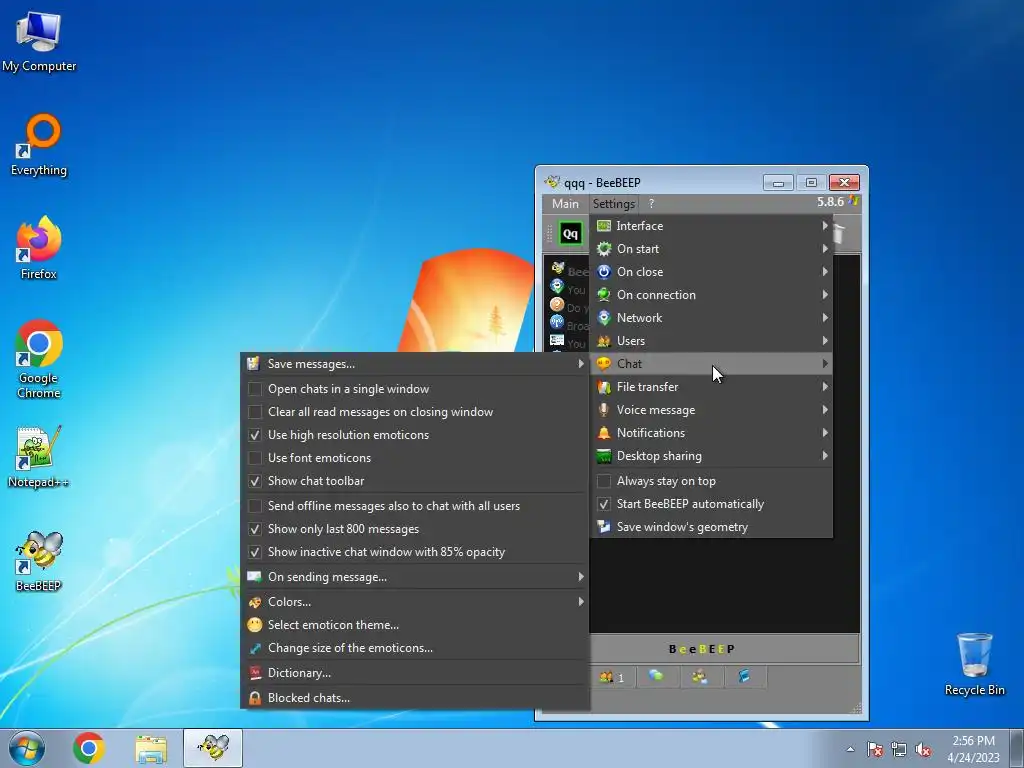Click the Qq user avatar in BeeBEEP toolbar
The width and height of the screenshot is (1024, 768).
571,234
